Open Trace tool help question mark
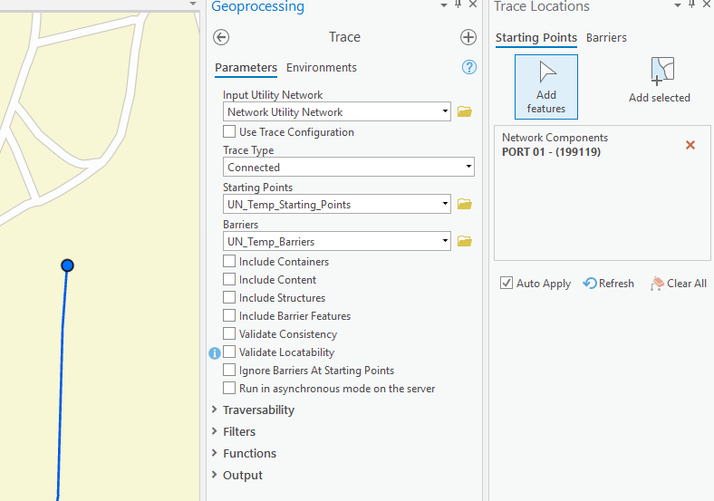Image resolution: width=714 pixels, height=501 pixels. tap(469, 67)
